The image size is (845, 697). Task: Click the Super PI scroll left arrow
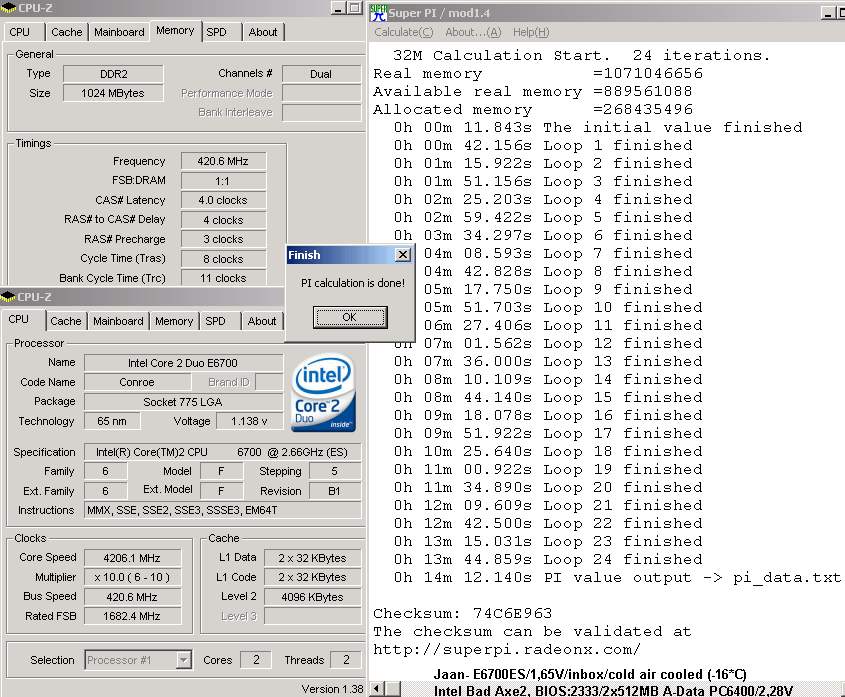coord(377,689)
